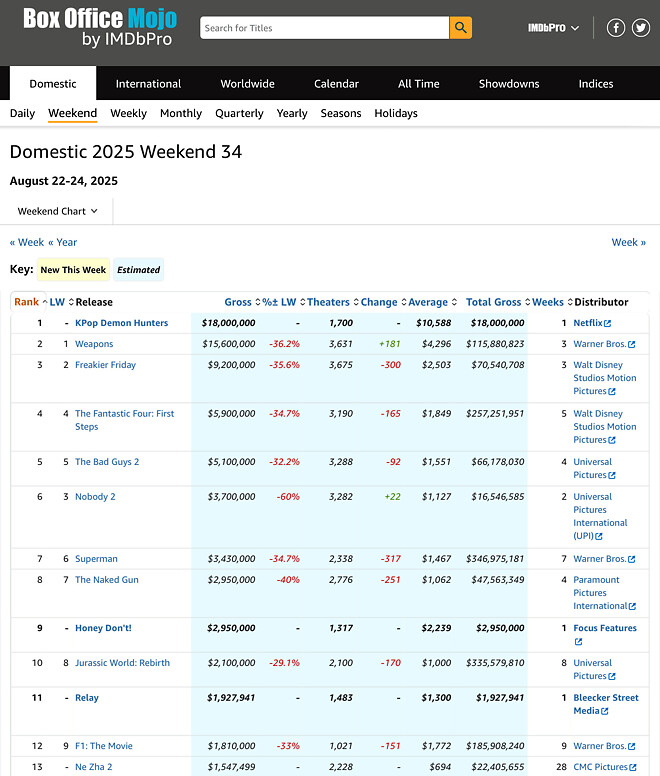The width and height of the screenshot is (660, 776).
Task: Switch to the International tab
Action: point(148,84)
